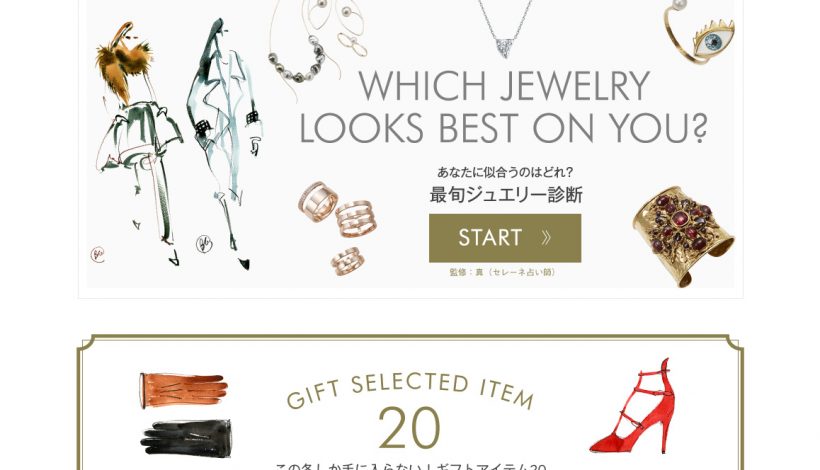
Task: Click the double chevron arrow on START
Action: (546, 238)
